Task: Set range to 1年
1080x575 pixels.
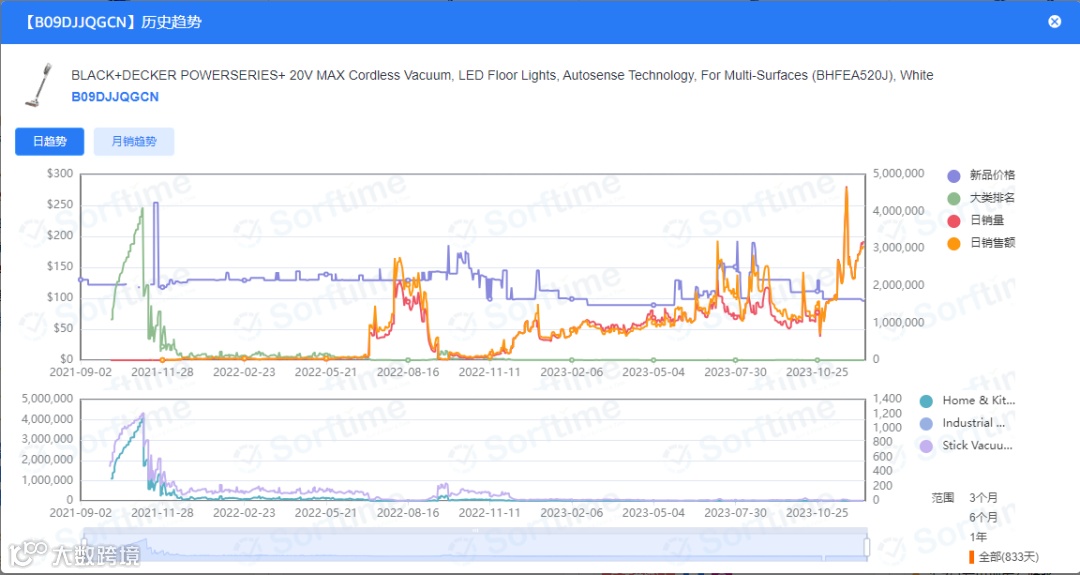Action: tap(977, 537)
